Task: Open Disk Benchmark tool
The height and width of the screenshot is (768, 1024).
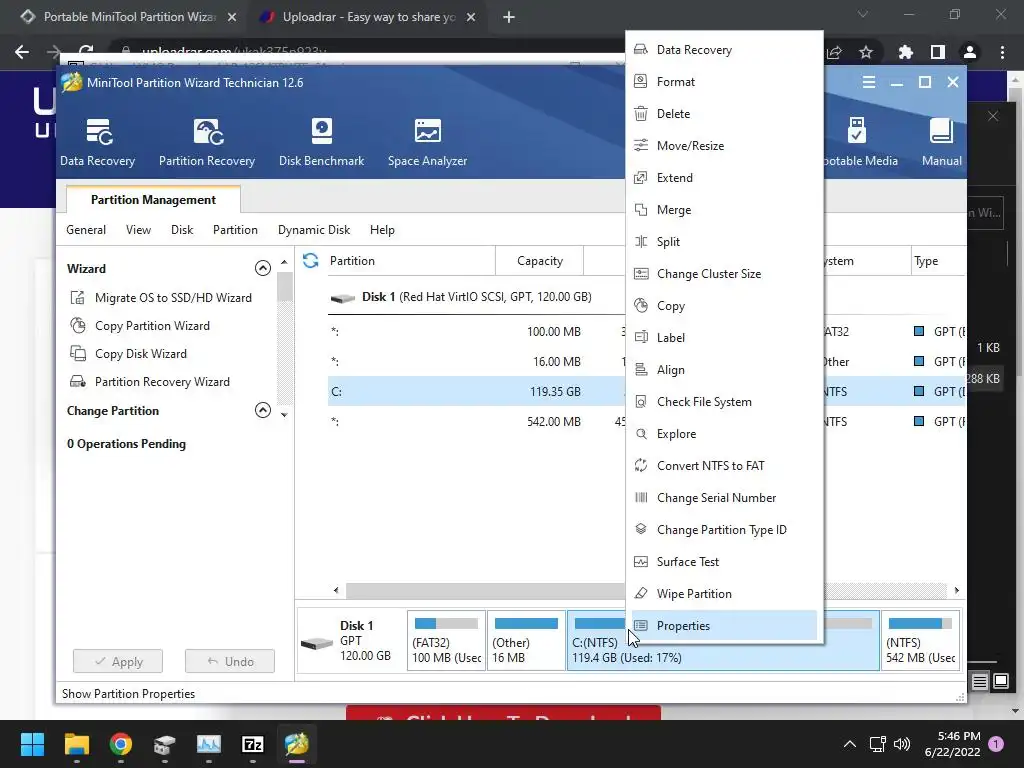Action: click(x=321, y=142)
